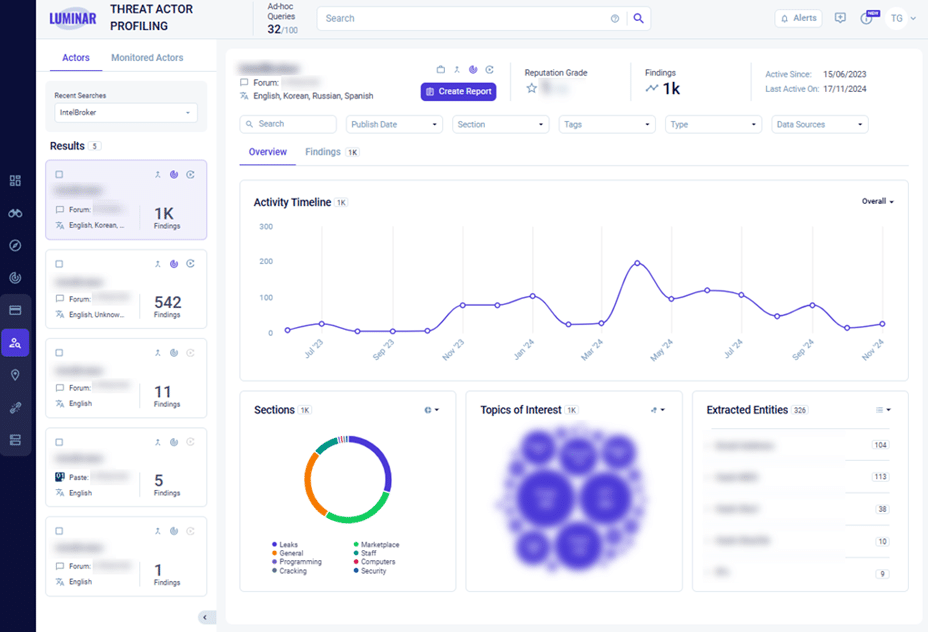This screenshot has width=928, height=632.
Task: Click the Create Report button
Action: [x=458, y=92]
